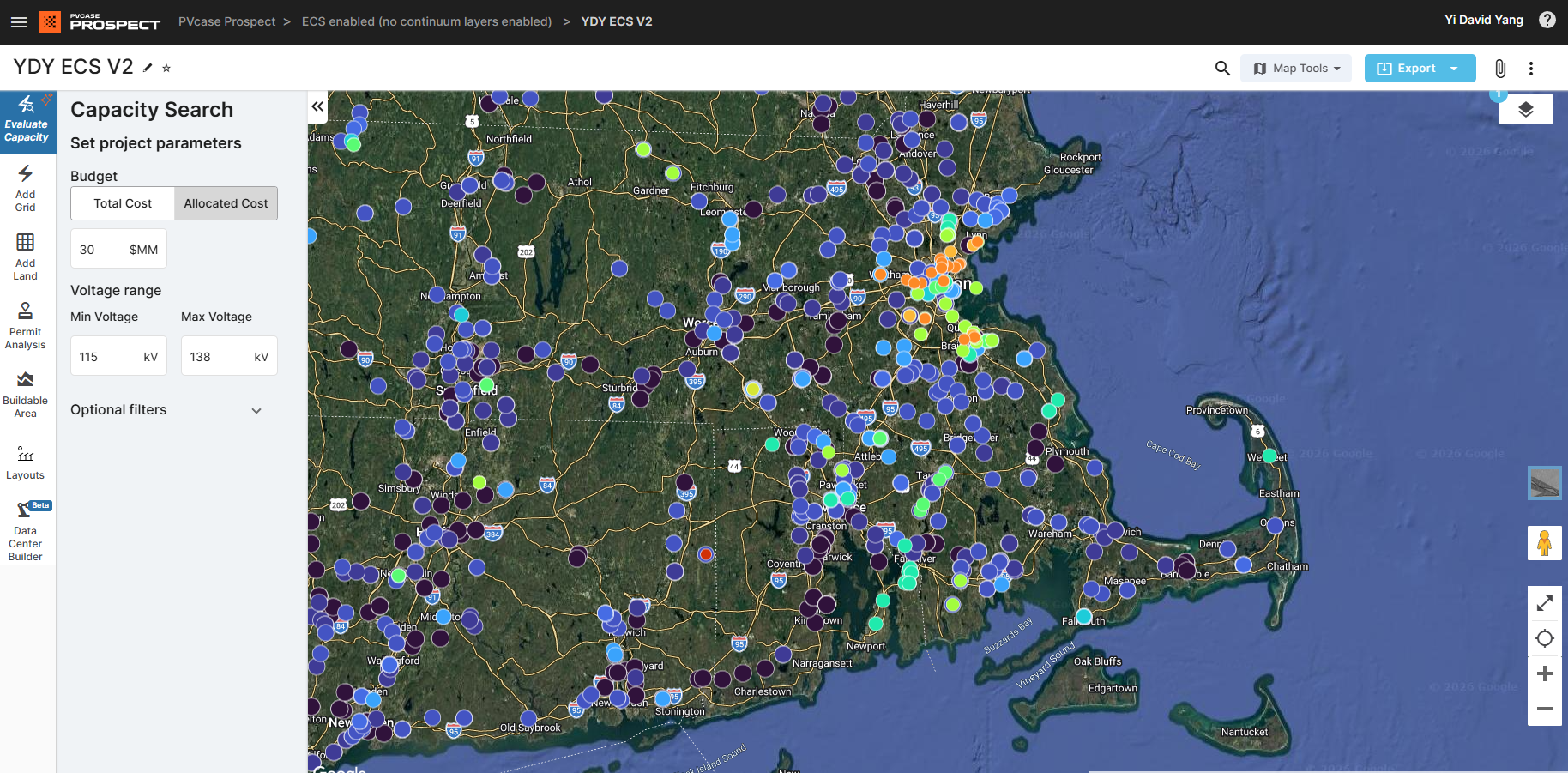Open the Layouts tool
Image resolution: width=1568 pixels, height=773 pixels.
26,462
